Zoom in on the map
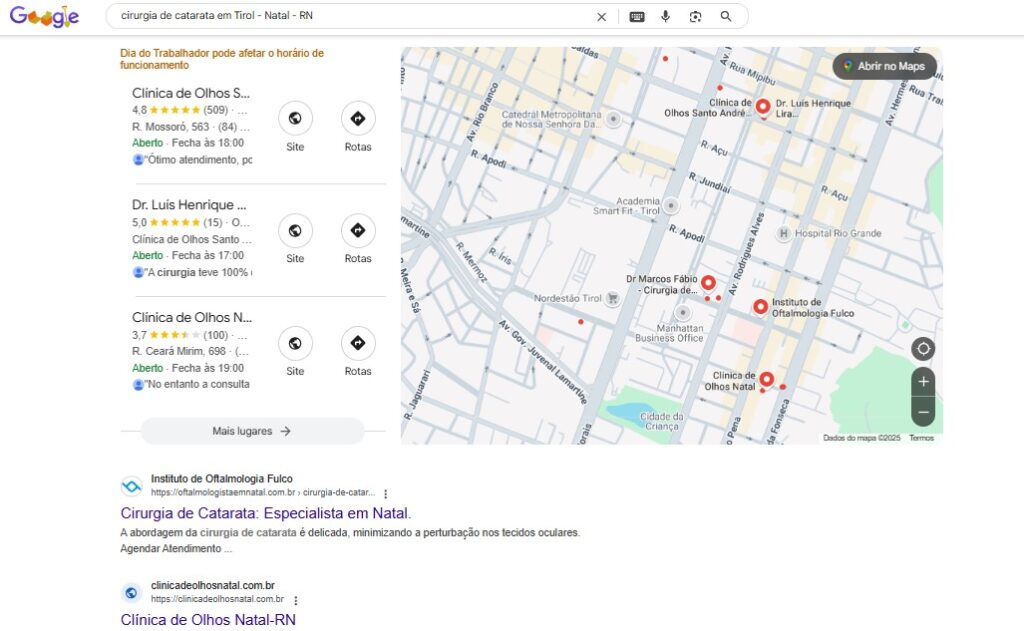The height and width of the screenshot is (631, 1024). point(923,381)
